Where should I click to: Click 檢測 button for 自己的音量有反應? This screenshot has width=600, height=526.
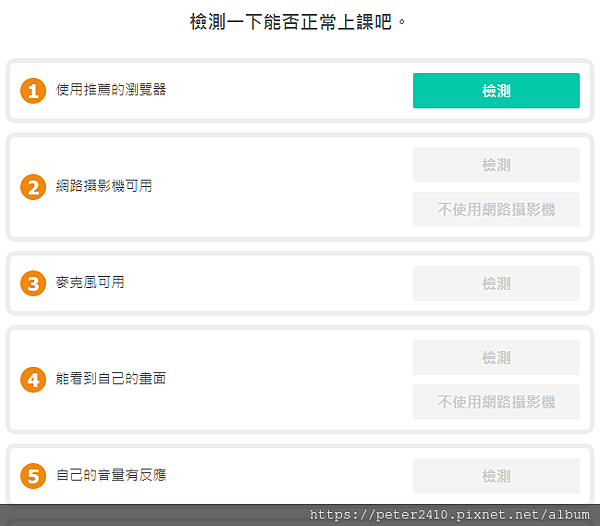(496, 476)
